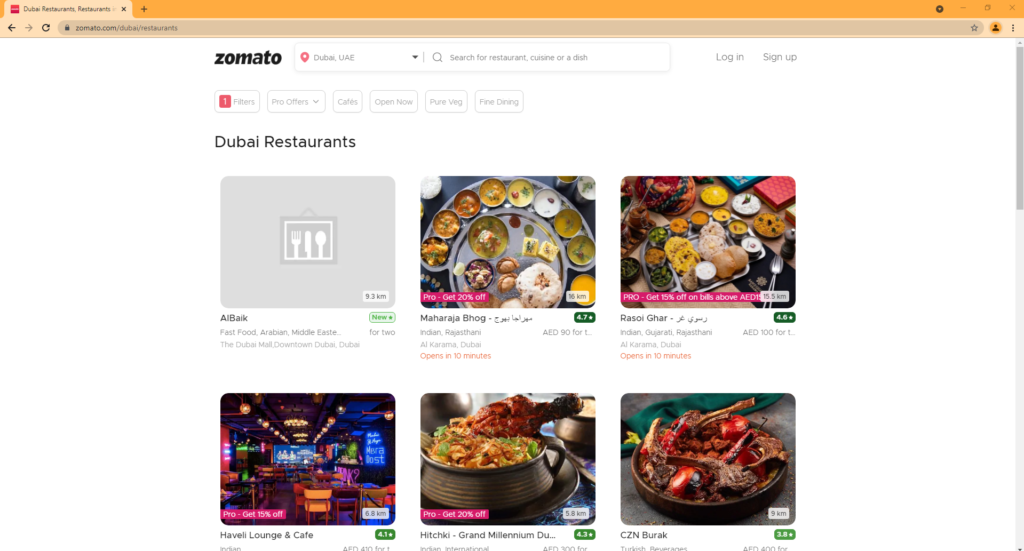Viewport: 1024px width, 551px height.
Task: Select the Fine Dining filter
Action: (x=499, y=102)
